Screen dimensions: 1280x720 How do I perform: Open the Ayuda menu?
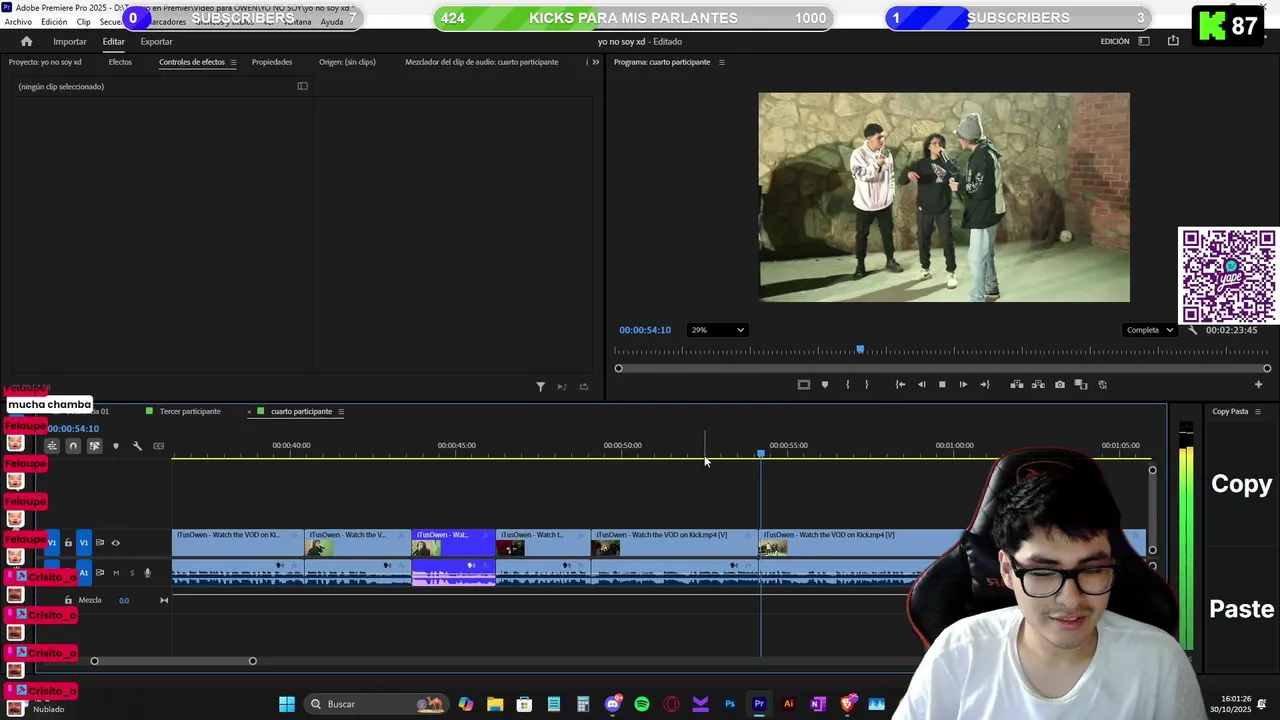tap(331, 22)
